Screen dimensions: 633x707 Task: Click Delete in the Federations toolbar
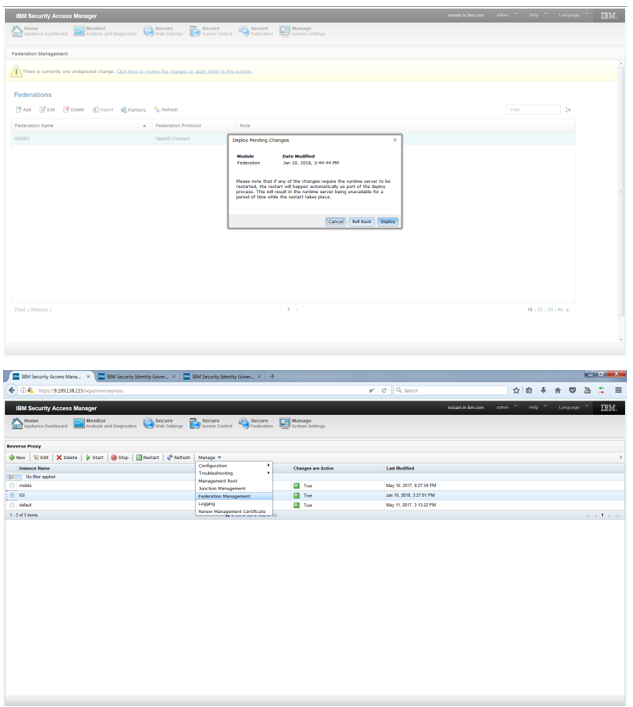coord(73,110)
